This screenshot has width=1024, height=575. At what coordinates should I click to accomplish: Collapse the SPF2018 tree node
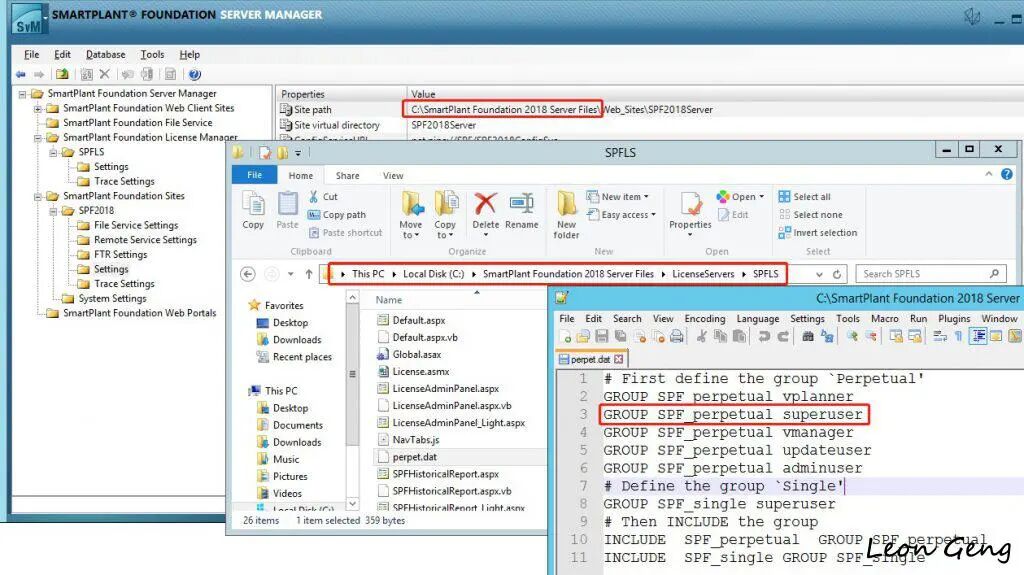[x=53, y=211]
